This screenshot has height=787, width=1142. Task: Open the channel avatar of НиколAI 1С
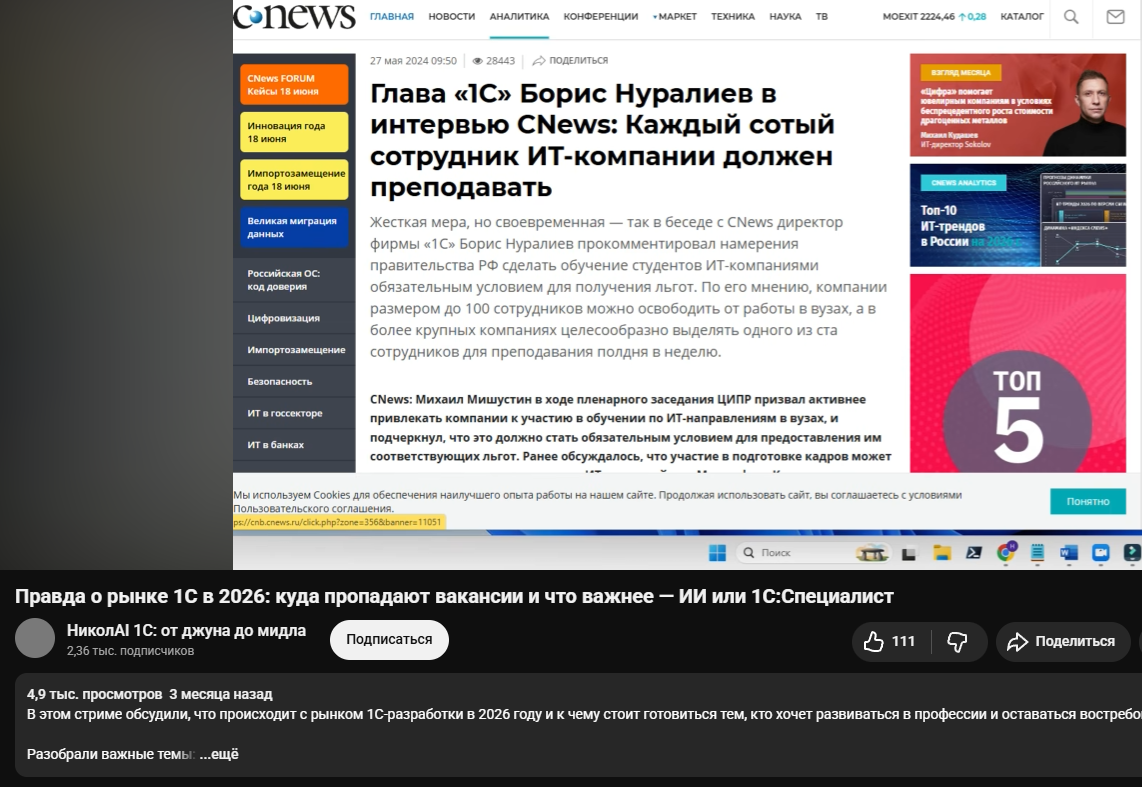[x=35, y=638]
